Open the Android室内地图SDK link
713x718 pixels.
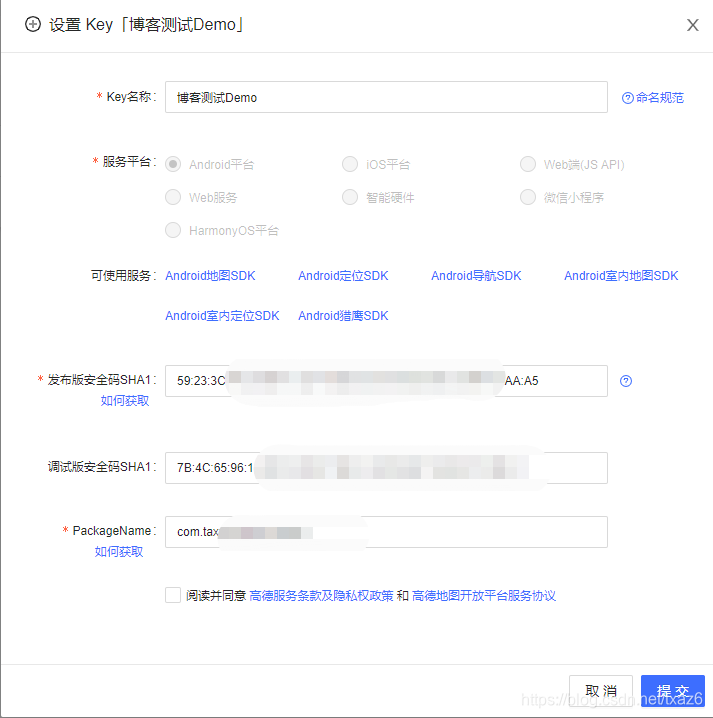pos(621,276)
